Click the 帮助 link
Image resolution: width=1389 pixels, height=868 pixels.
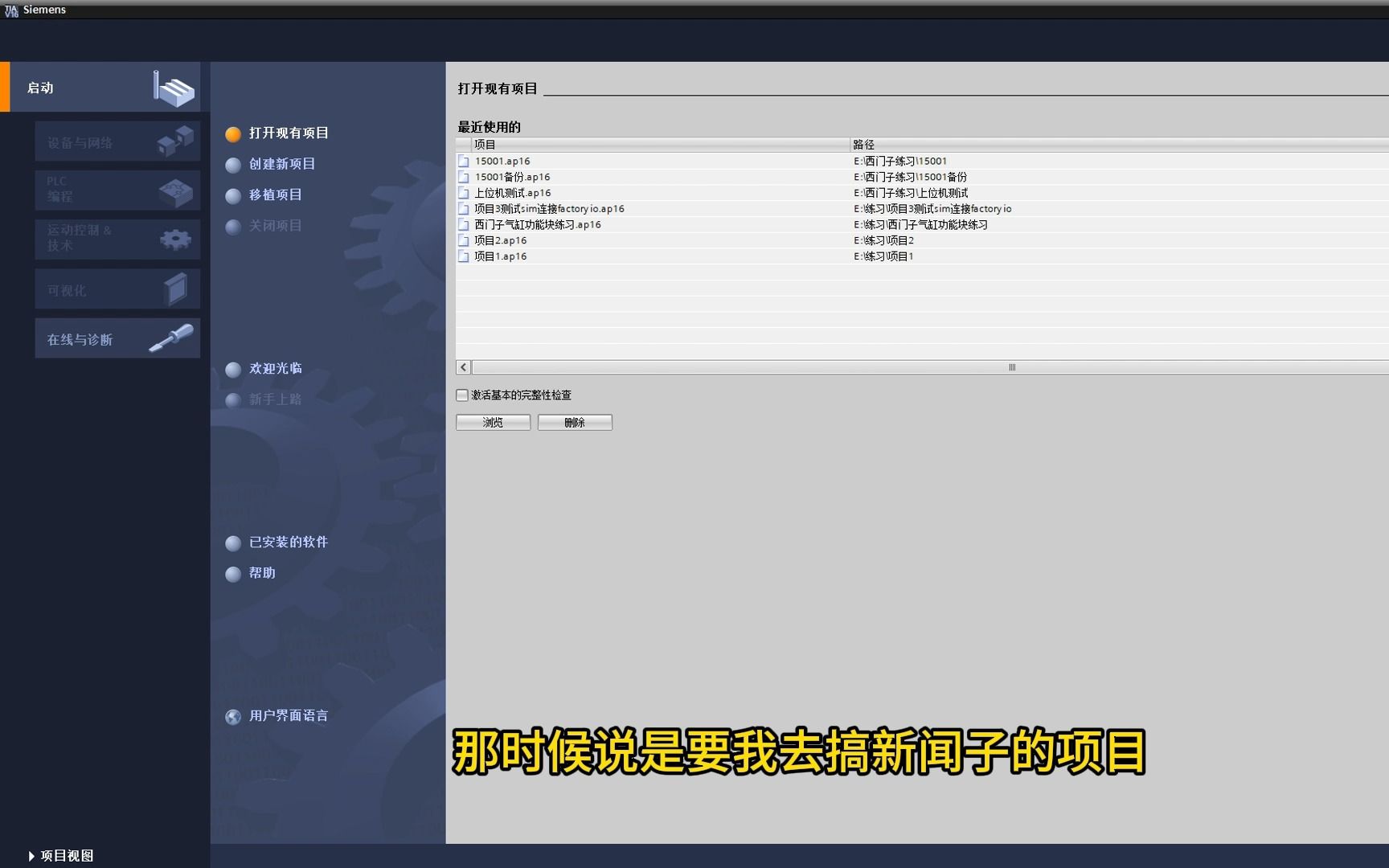pos(262,573)
